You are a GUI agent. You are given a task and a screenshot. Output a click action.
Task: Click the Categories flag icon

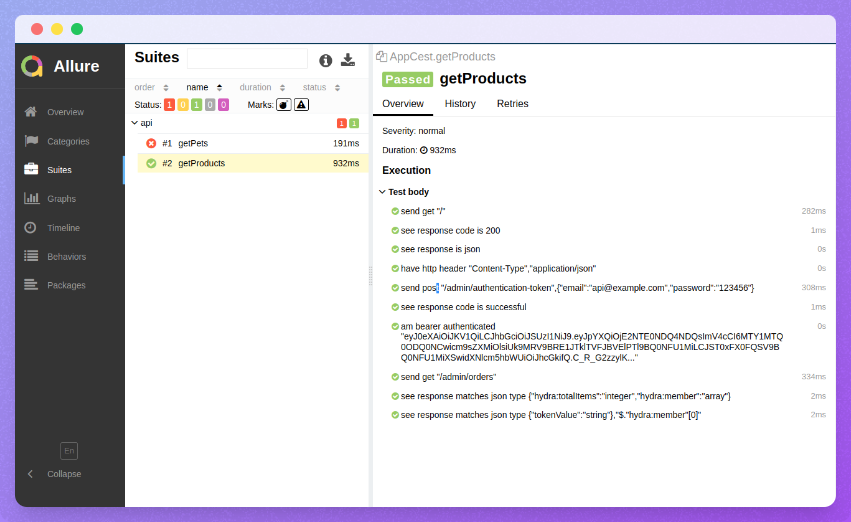click(x=31, y=141)
